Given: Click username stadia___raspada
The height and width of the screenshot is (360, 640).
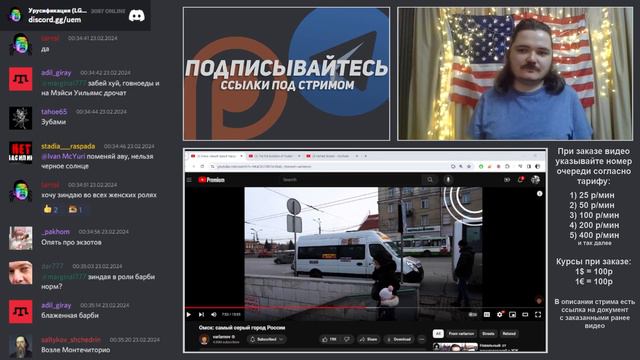Looking at the screenshot, I should [68, 146].
